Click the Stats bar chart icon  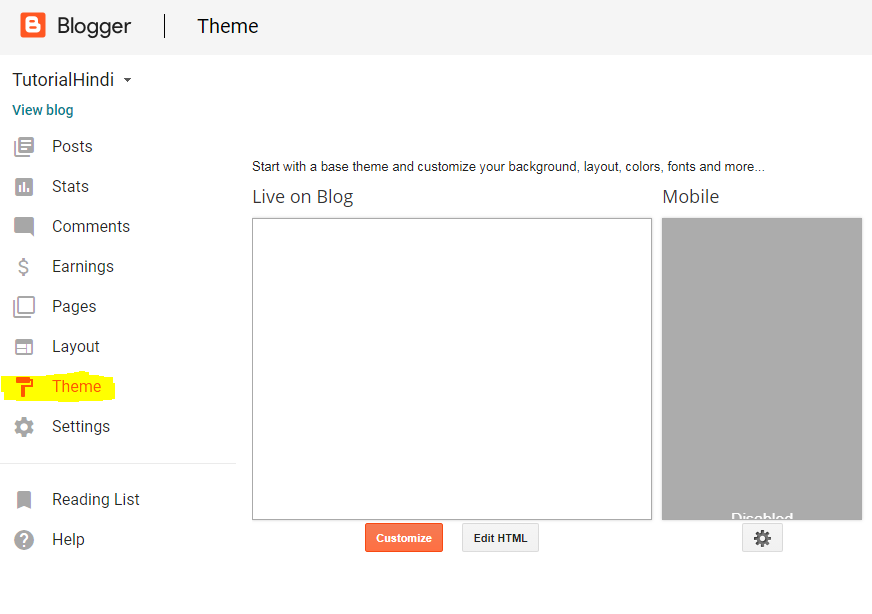tap(24, 187)
